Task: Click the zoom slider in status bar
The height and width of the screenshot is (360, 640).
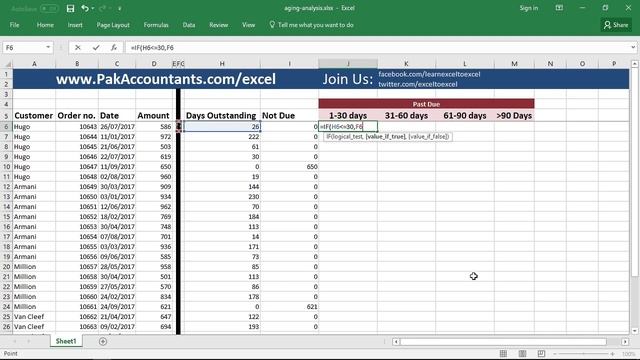Action: pyautogui.click(x=584, y=354)
